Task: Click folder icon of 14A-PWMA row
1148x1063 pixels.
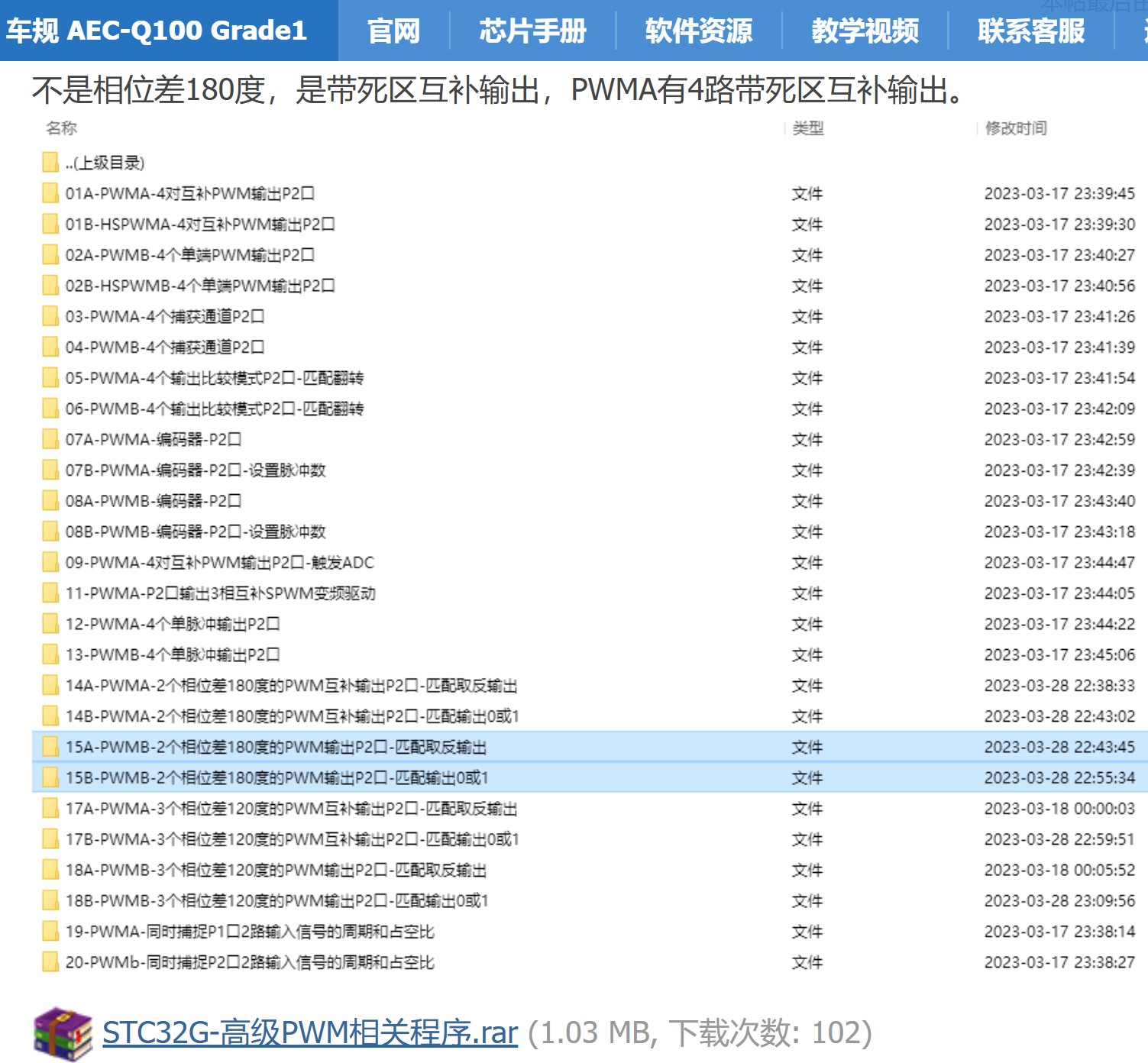Action: pos(50,685)
